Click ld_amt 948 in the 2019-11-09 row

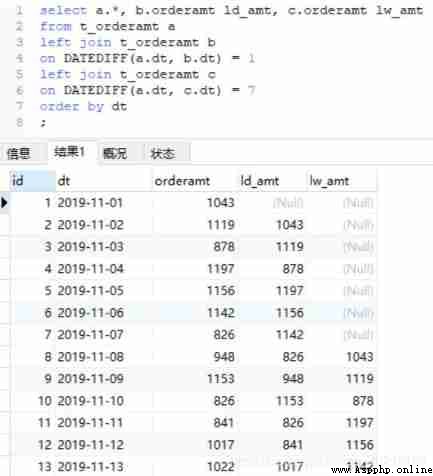(293, 379)
